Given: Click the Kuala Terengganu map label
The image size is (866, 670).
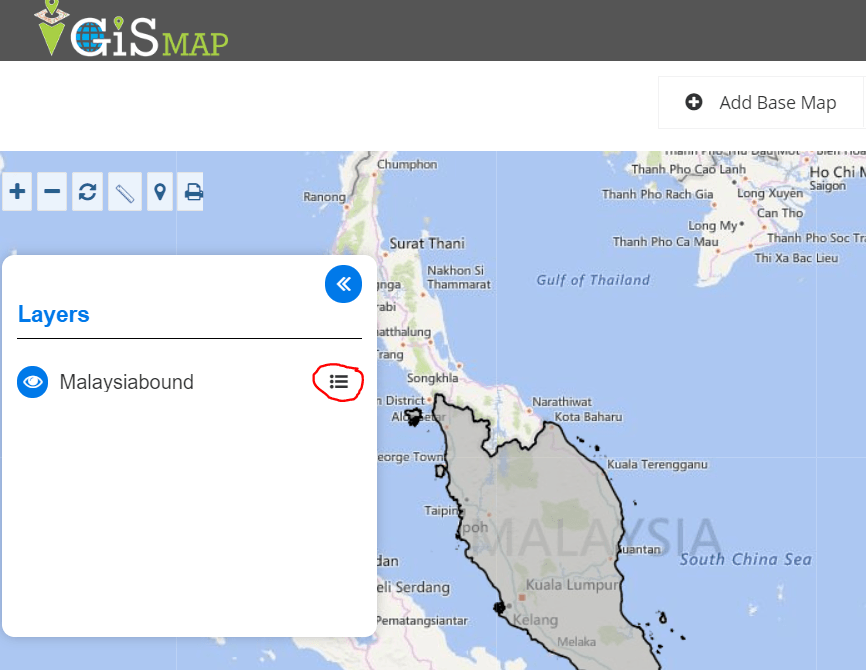Looking at the screenshot, I should (x=657, y=465).
